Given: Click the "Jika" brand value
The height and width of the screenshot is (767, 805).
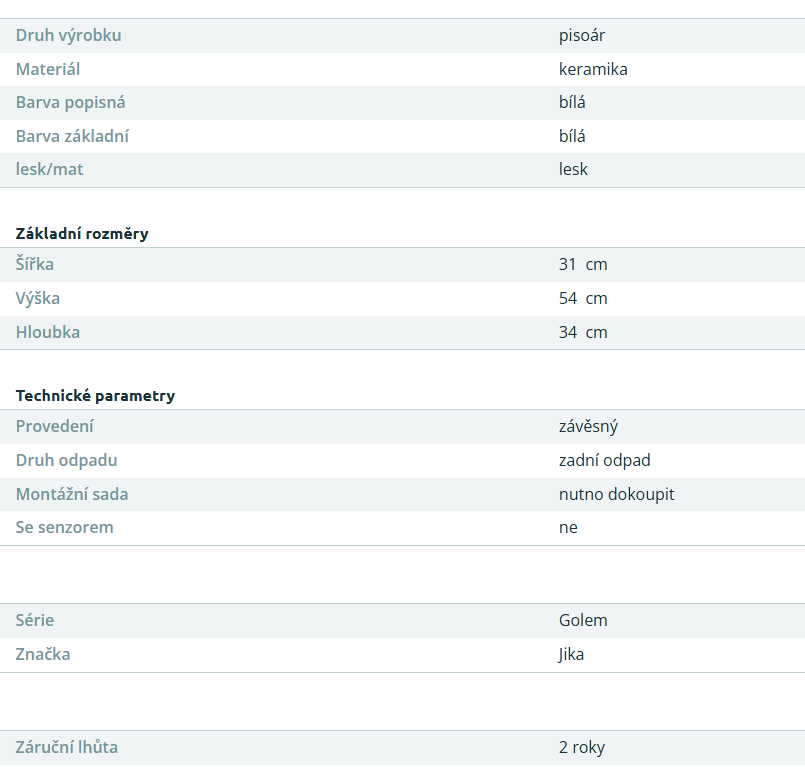Looking at the screenshot, I should 571,655.
